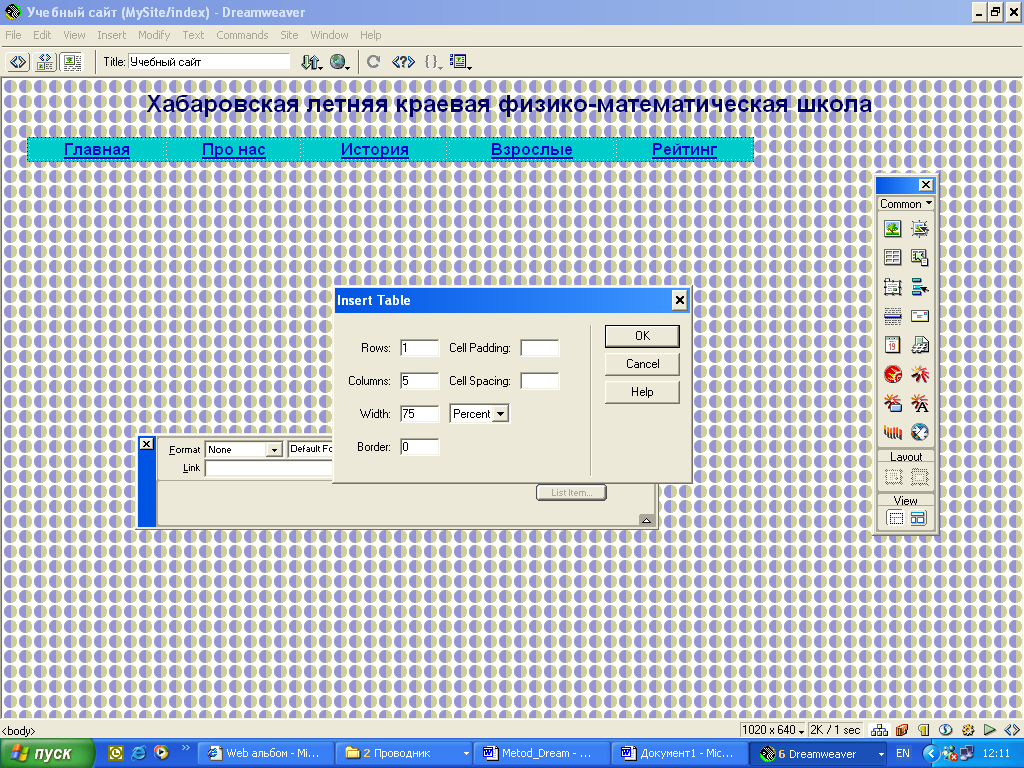Click the Insert Generator icon
Image resolution: width=1024 pixels, height=768 pixels.
[920, 432]
